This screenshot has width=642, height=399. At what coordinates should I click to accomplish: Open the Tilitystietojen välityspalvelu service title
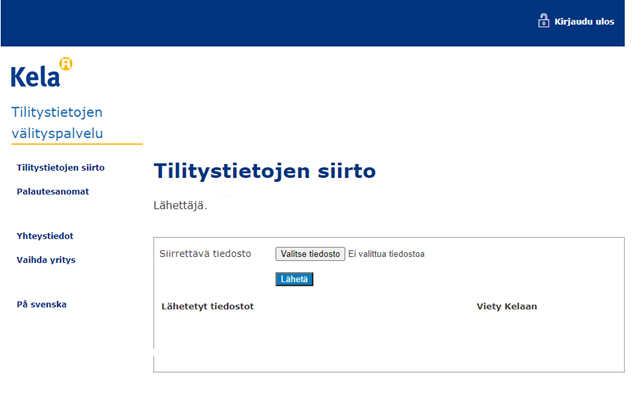tap(57, 122)
